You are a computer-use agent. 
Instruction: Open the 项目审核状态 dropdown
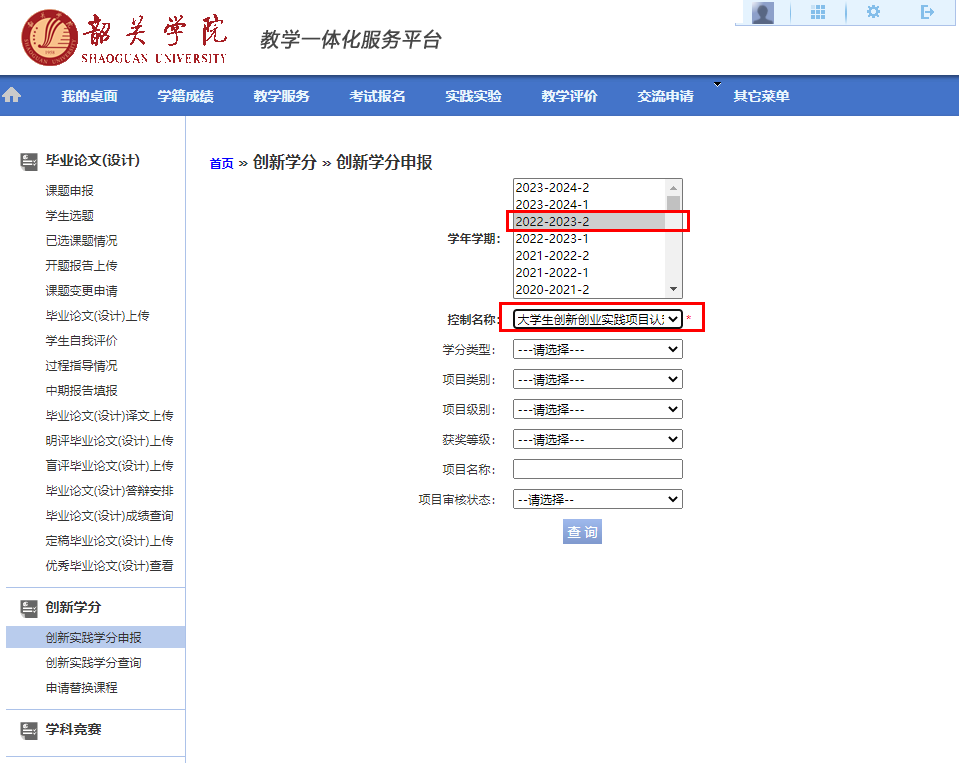[x=597, y=499]
